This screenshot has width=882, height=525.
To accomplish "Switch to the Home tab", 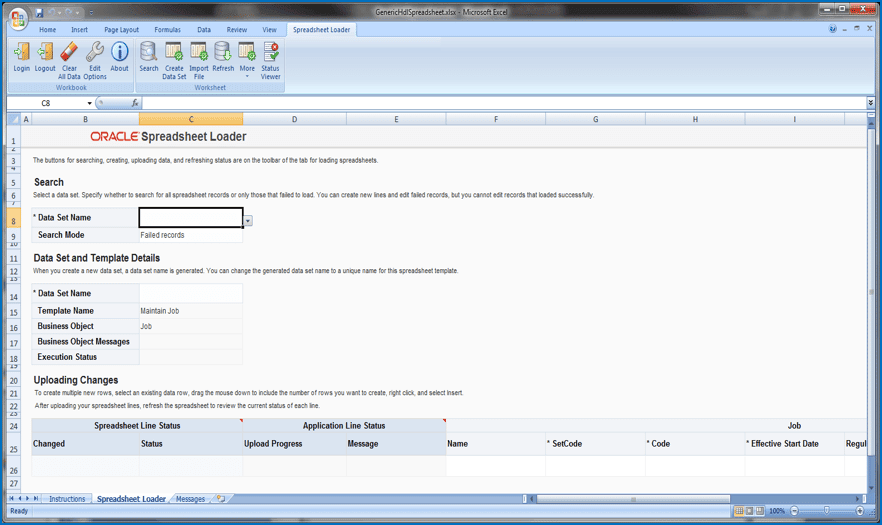I will coord(47,30).
